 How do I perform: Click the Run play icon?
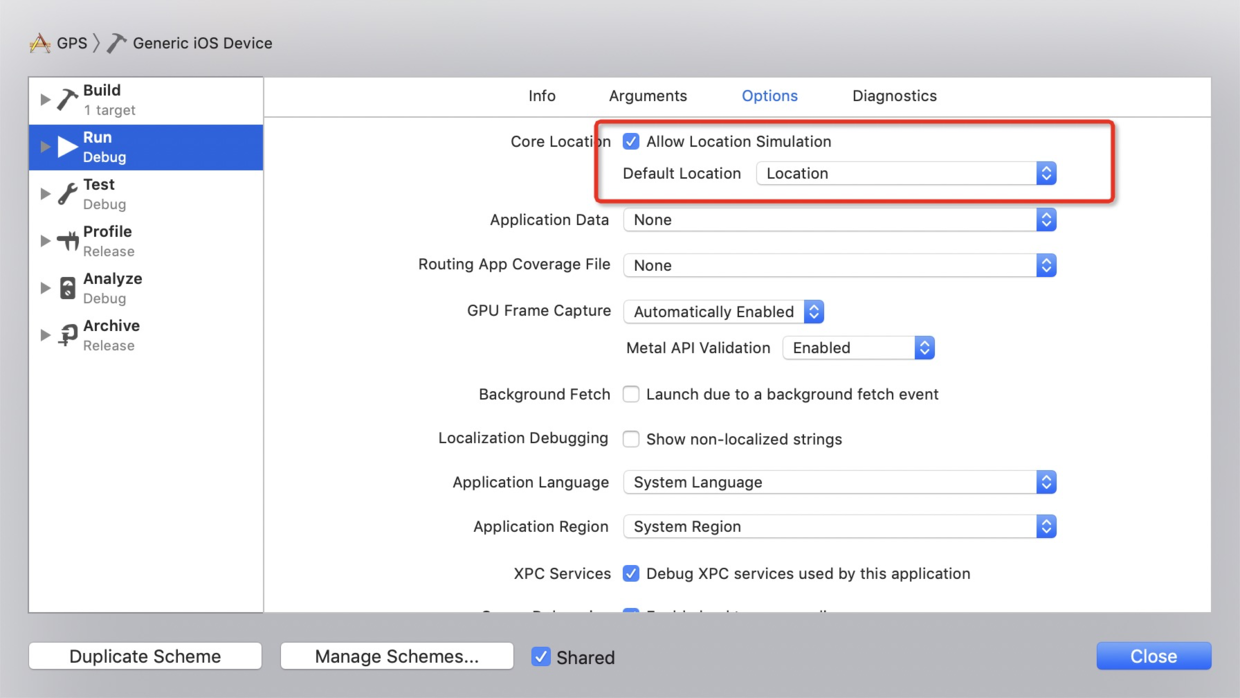[67, 147]
